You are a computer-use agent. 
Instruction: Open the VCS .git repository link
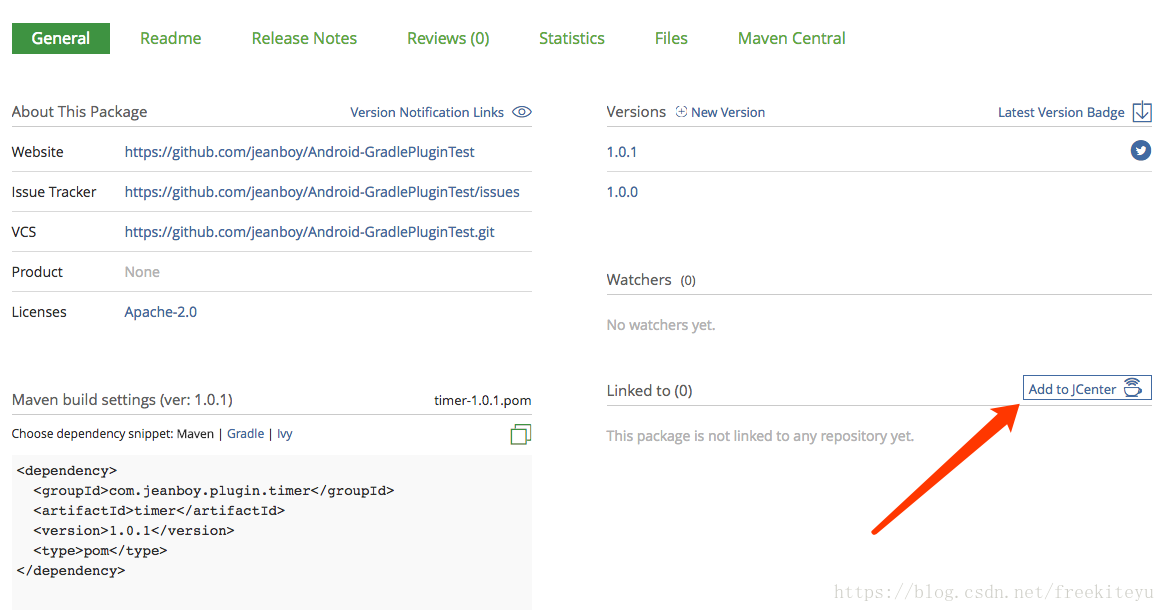pos(309,232)
